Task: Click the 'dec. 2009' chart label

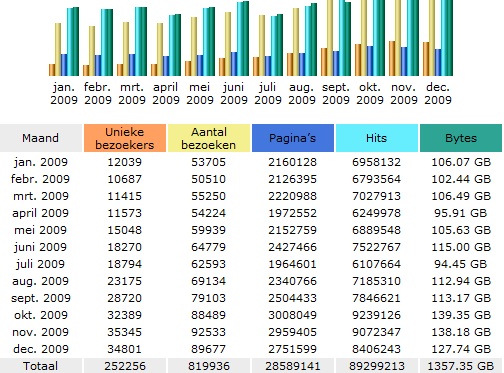Action: [438, 94]
